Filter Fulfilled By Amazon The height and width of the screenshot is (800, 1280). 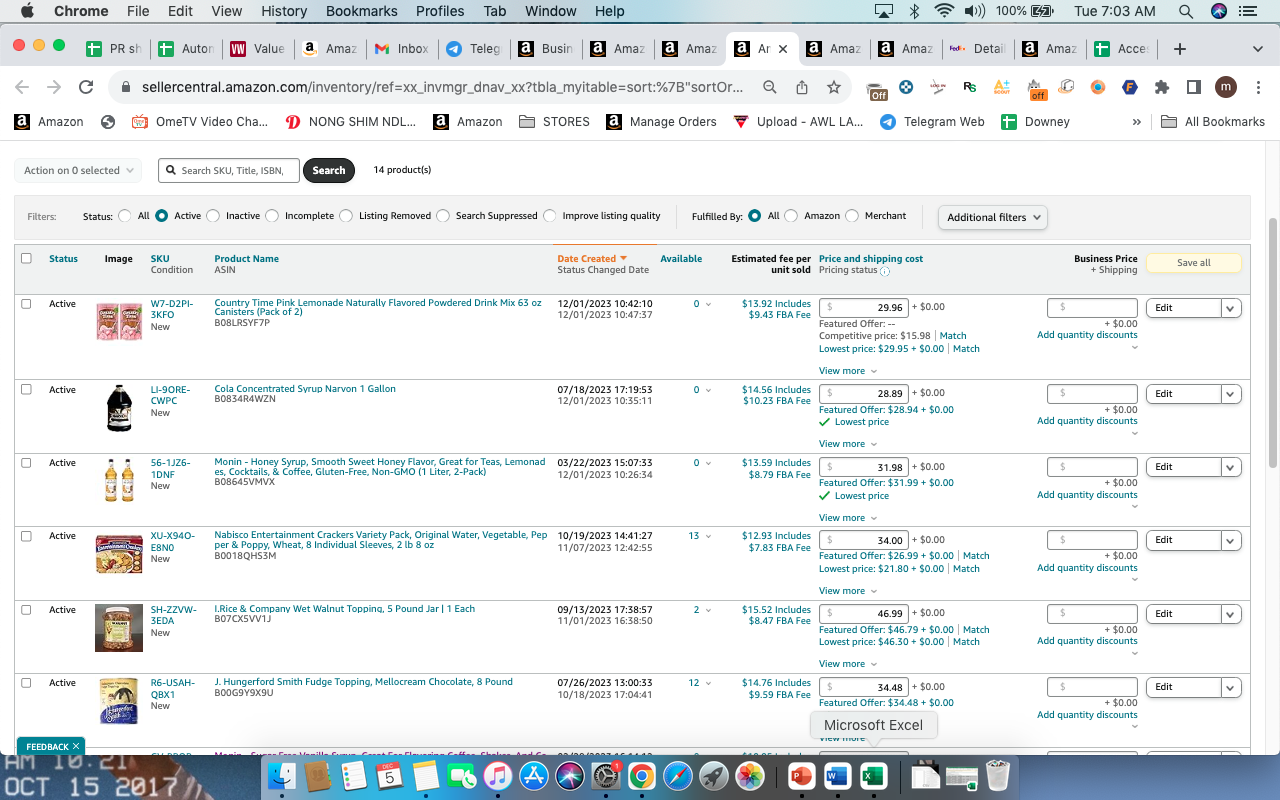(792, 216)
